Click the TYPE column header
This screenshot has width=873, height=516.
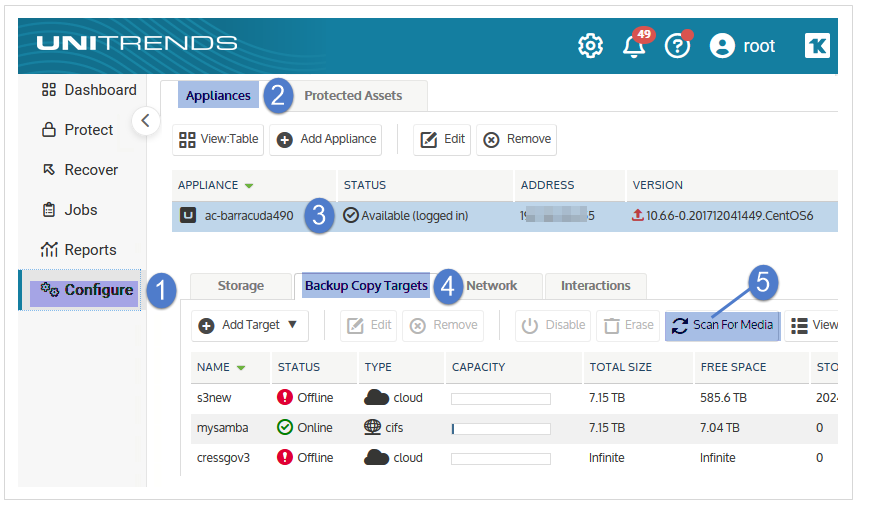point(401,367)
